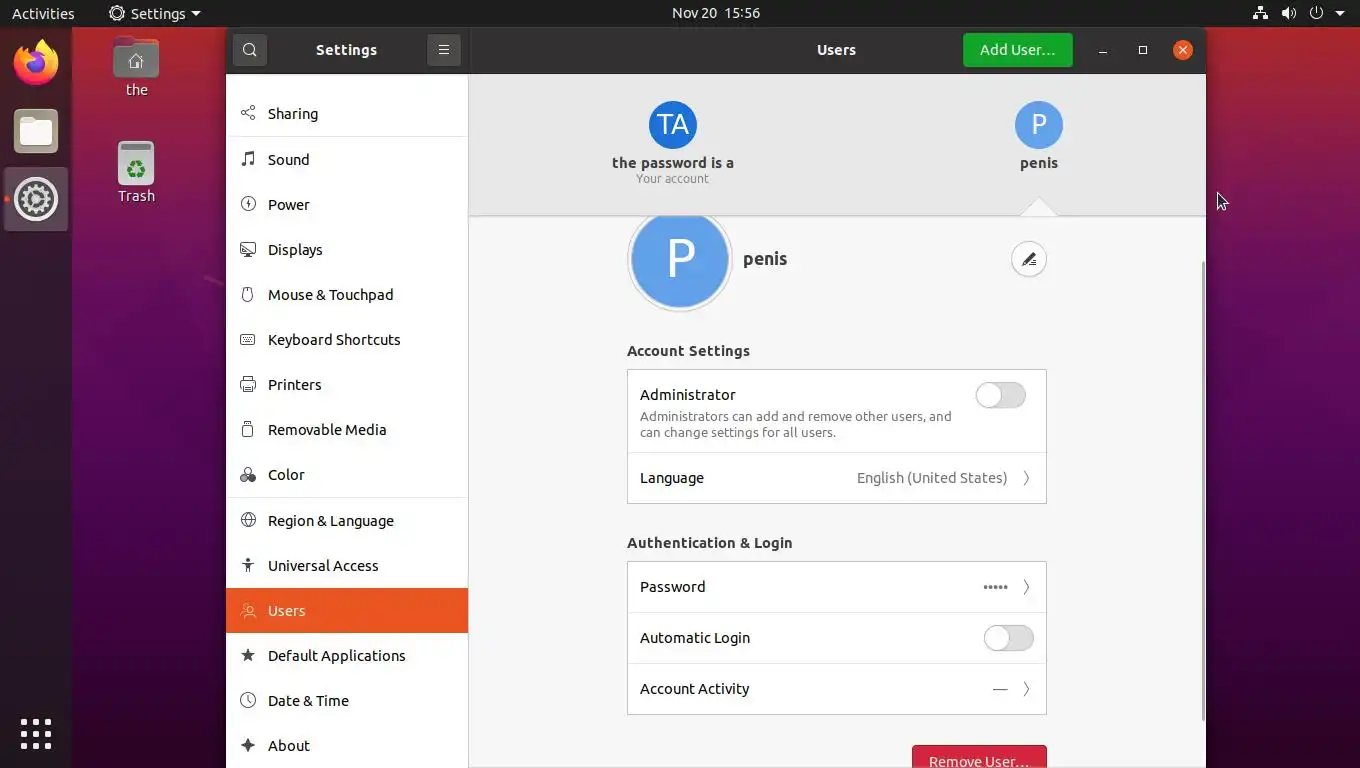Viewport: 1360px width, 768px height.
Task: Click the clock showing Nov 20 15:56
Action: coord(716,13)
